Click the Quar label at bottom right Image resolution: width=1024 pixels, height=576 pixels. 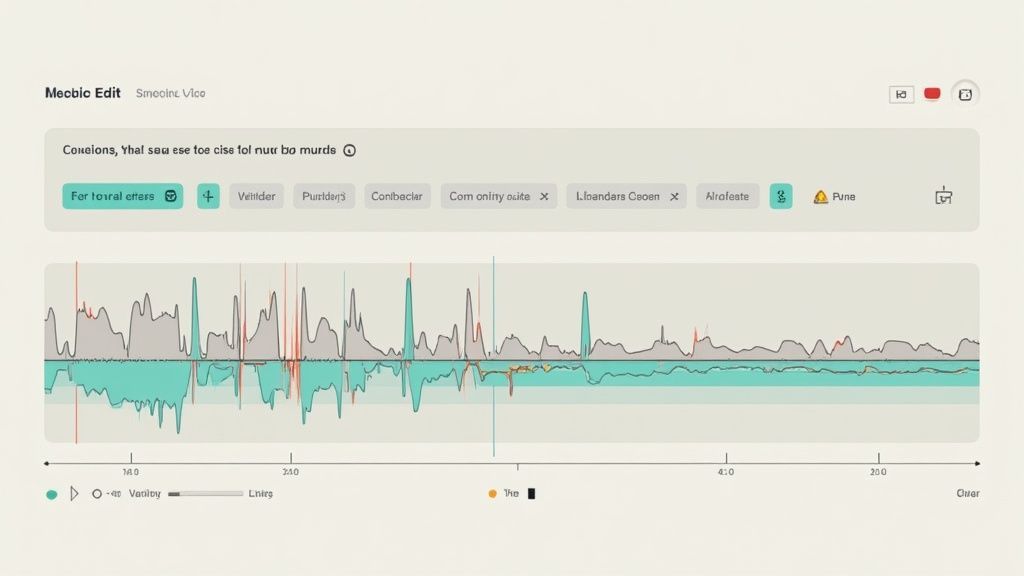(965, 493)
